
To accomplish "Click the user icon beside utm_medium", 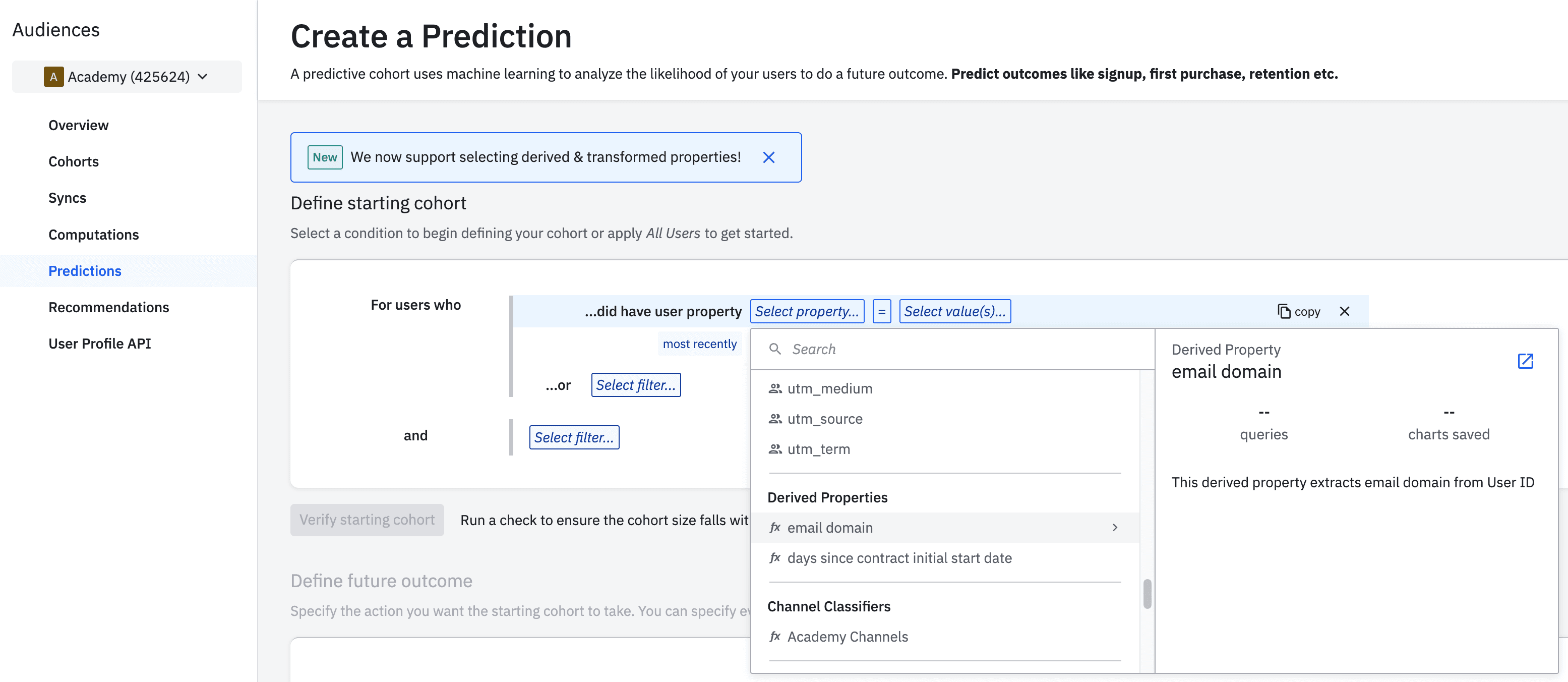I will click(775, 388).
